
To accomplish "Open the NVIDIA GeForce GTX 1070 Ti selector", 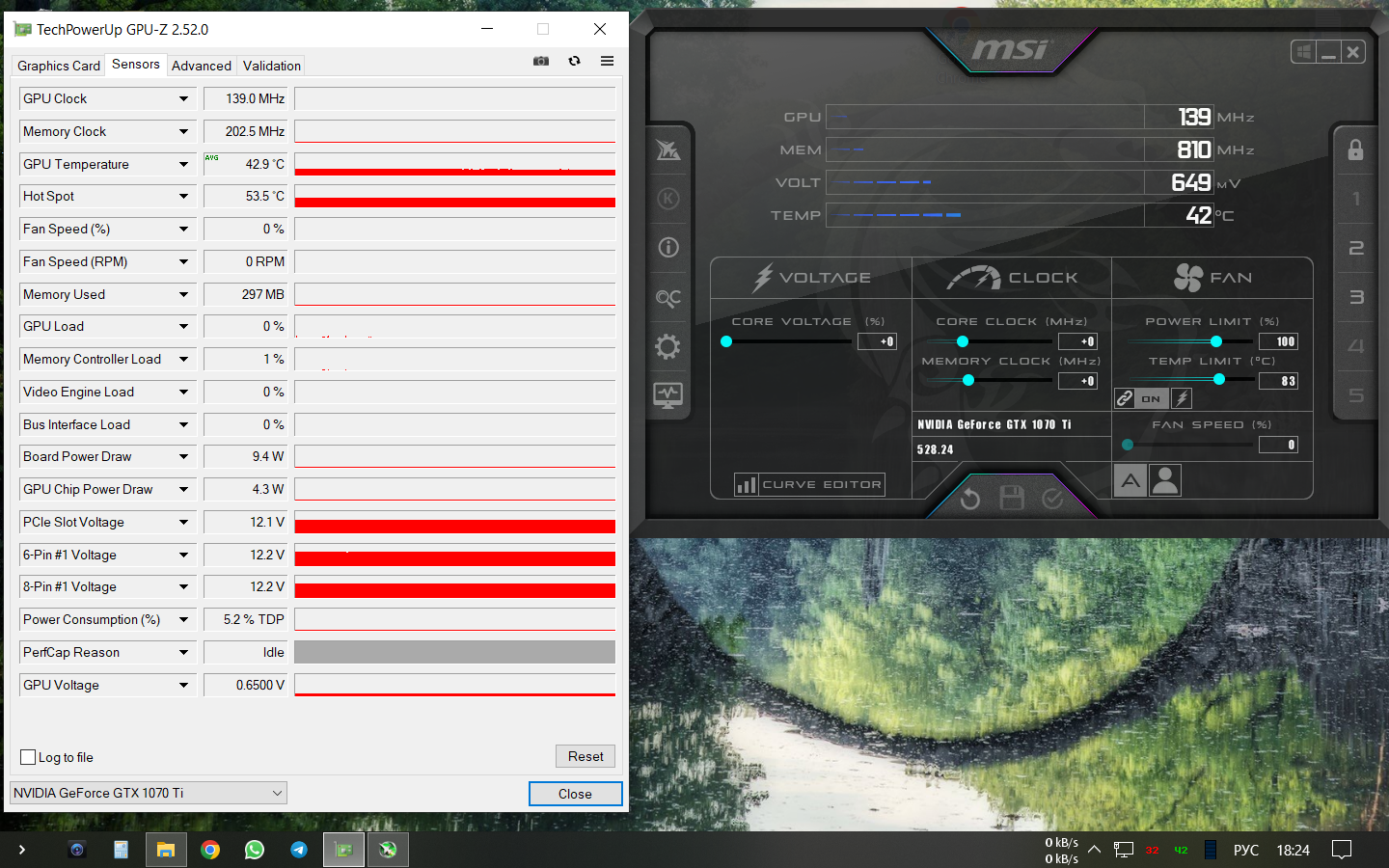I will coord(149,793).
